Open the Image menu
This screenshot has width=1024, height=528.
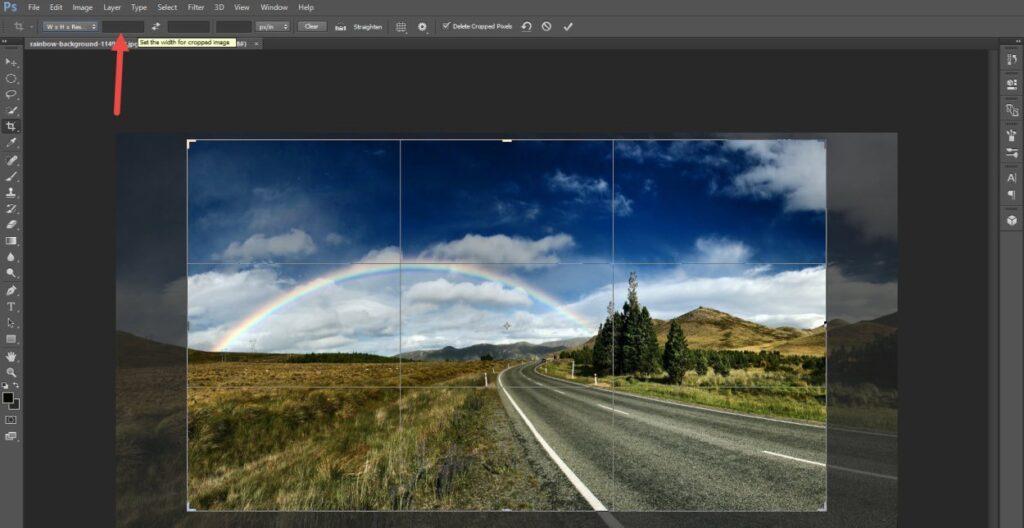82,7
